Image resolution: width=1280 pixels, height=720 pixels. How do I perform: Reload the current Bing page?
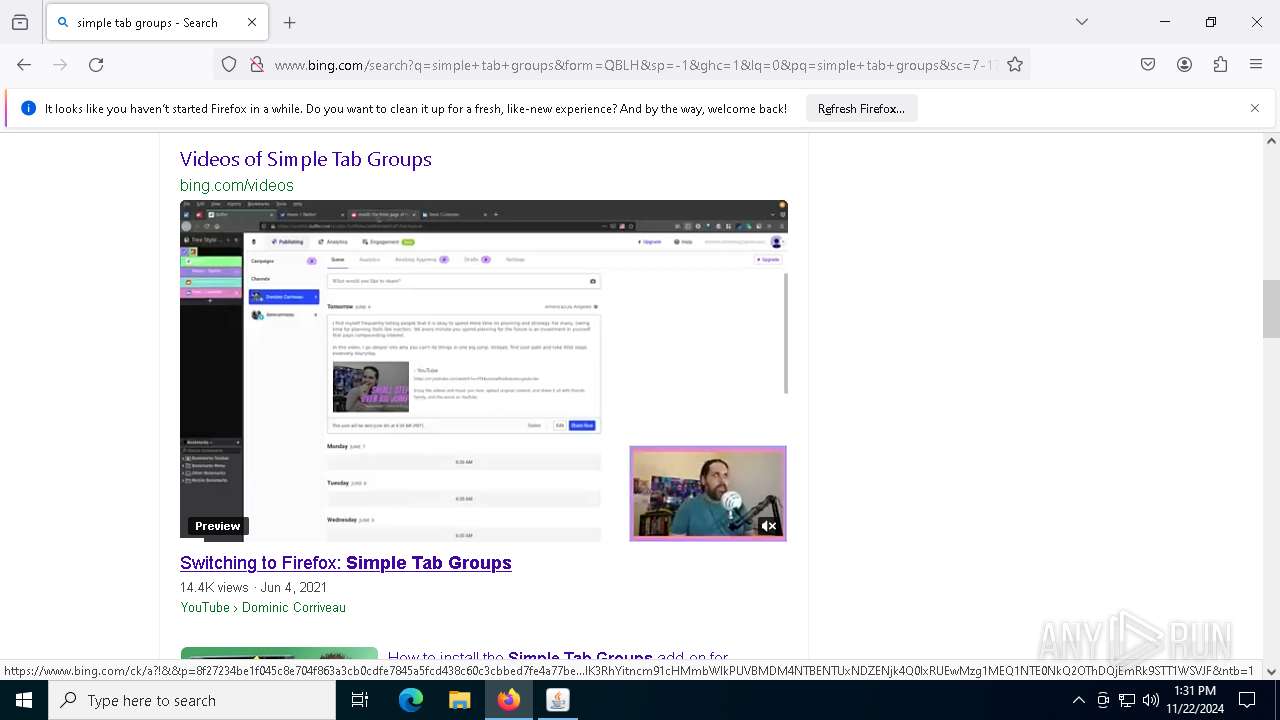(x=96, y=65)
